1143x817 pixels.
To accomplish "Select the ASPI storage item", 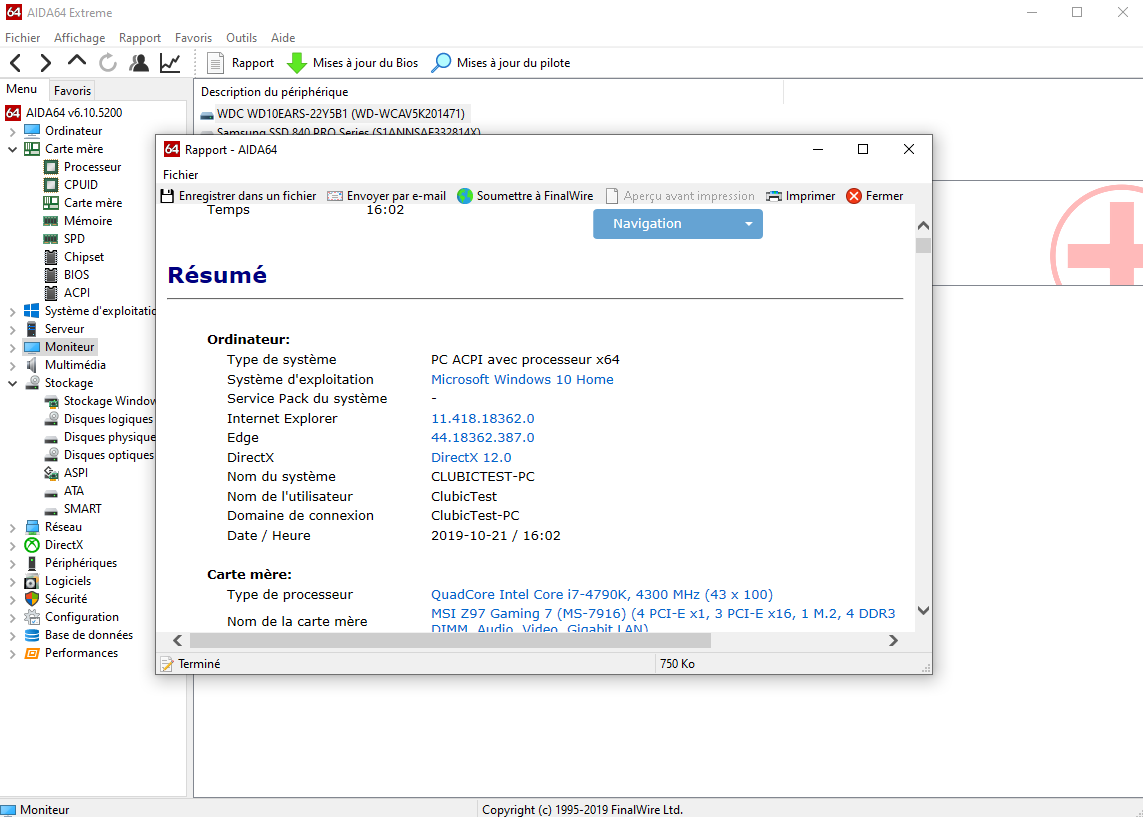I will (x=75, y=473).
